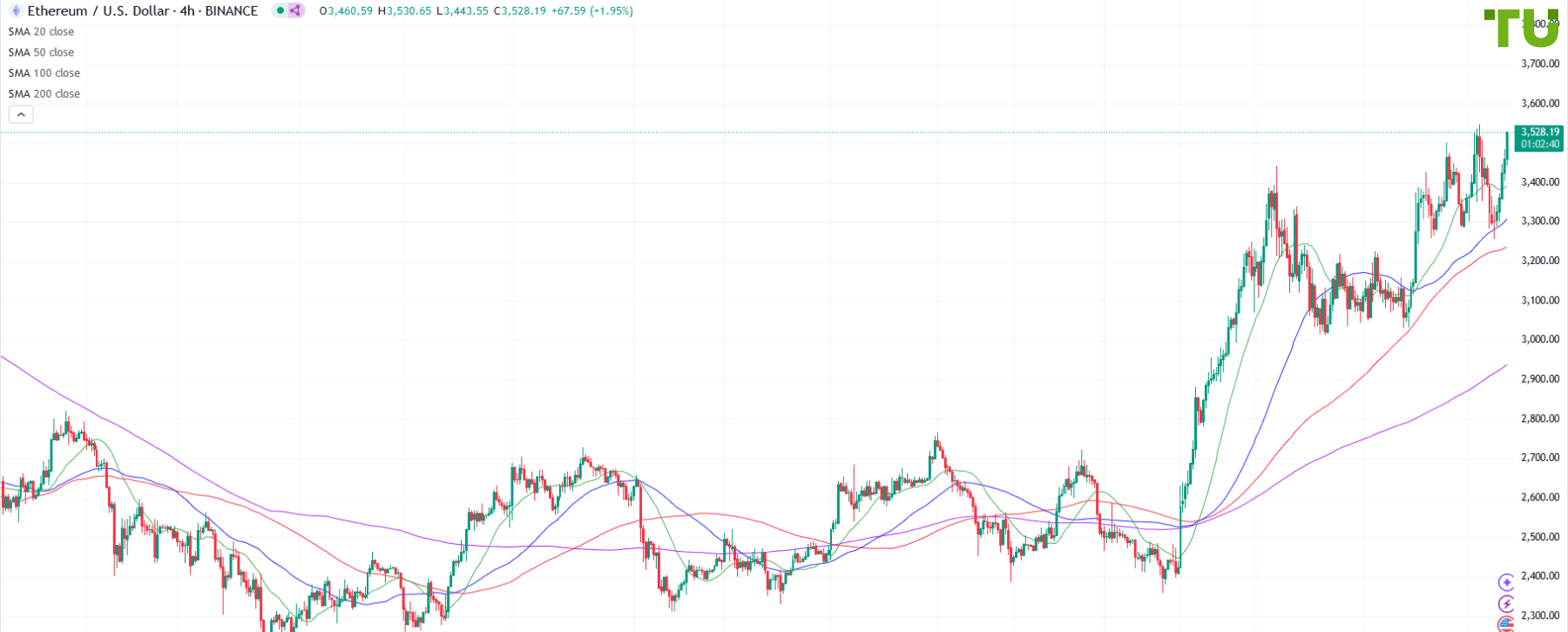Click the 2,400.00 price axis label
The width and height of the screenshot is (1568, 632).
(1540, 576)
